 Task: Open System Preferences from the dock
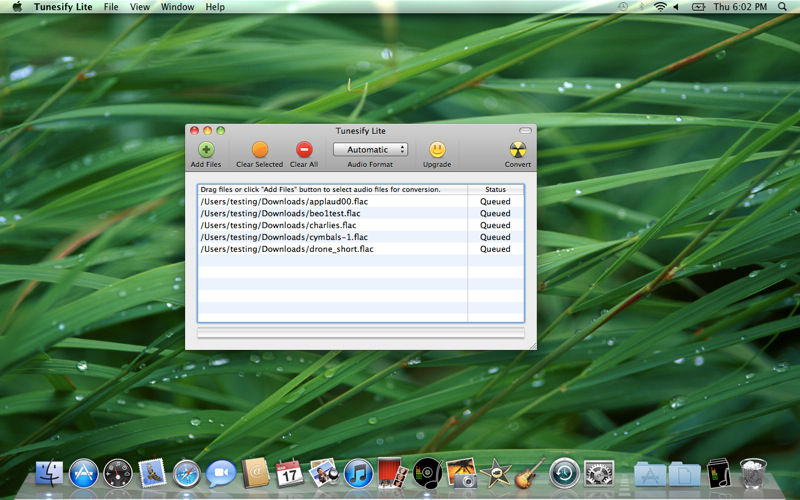598,473
